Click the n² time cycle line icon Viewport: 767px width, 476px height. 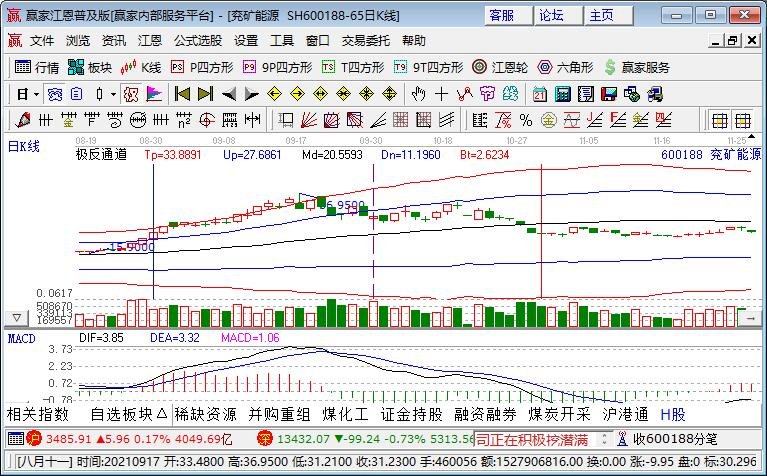pyautogui.click(x=184, y=120)
